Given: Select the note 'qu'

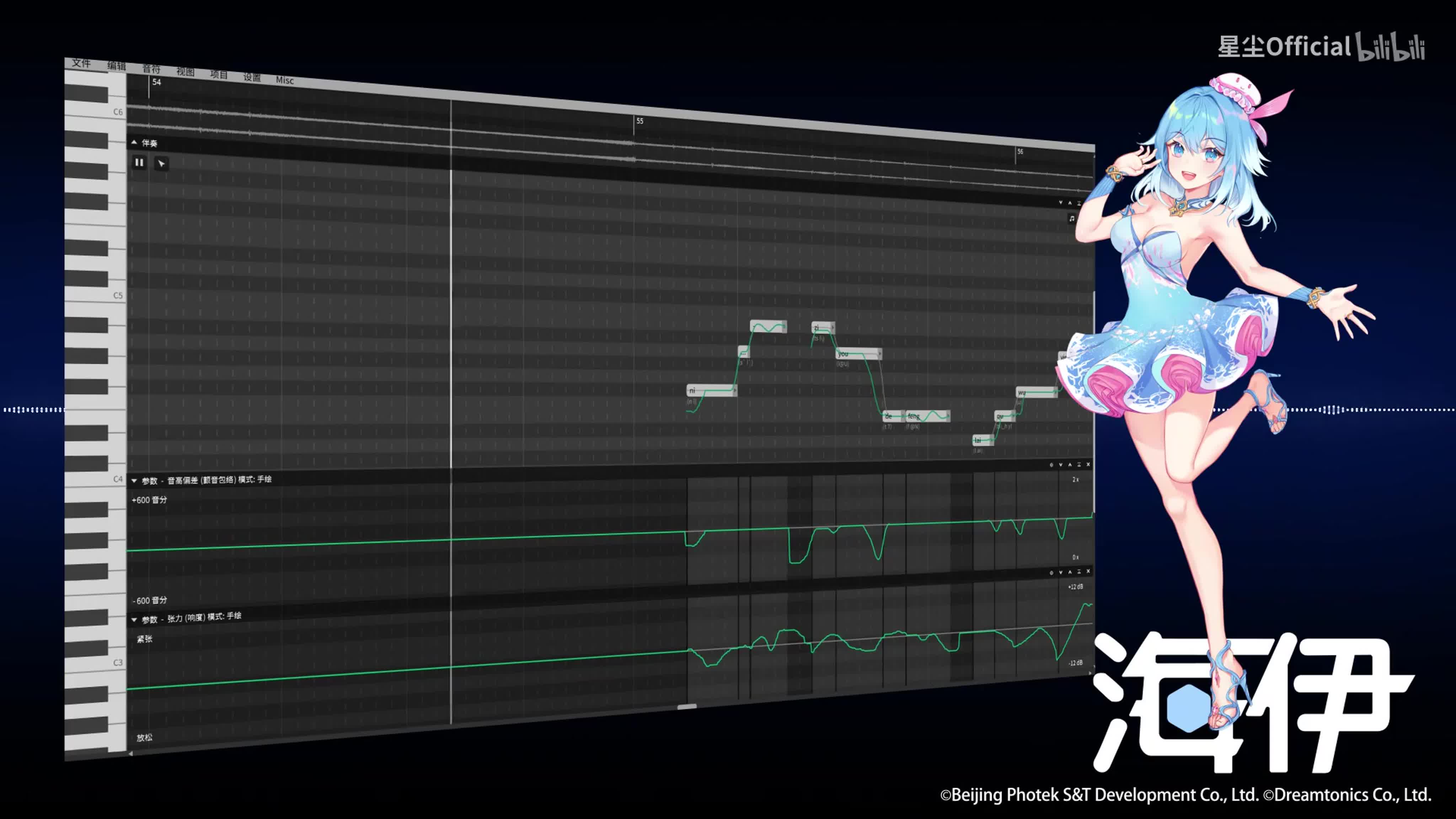Looking at the screenshot, I should pyautogui.click(x=1005, y=417).
